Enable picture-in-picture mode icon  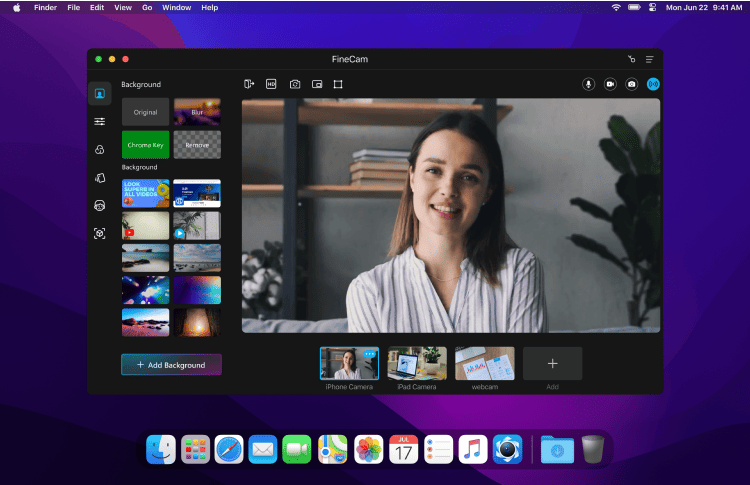coord(317,84)
